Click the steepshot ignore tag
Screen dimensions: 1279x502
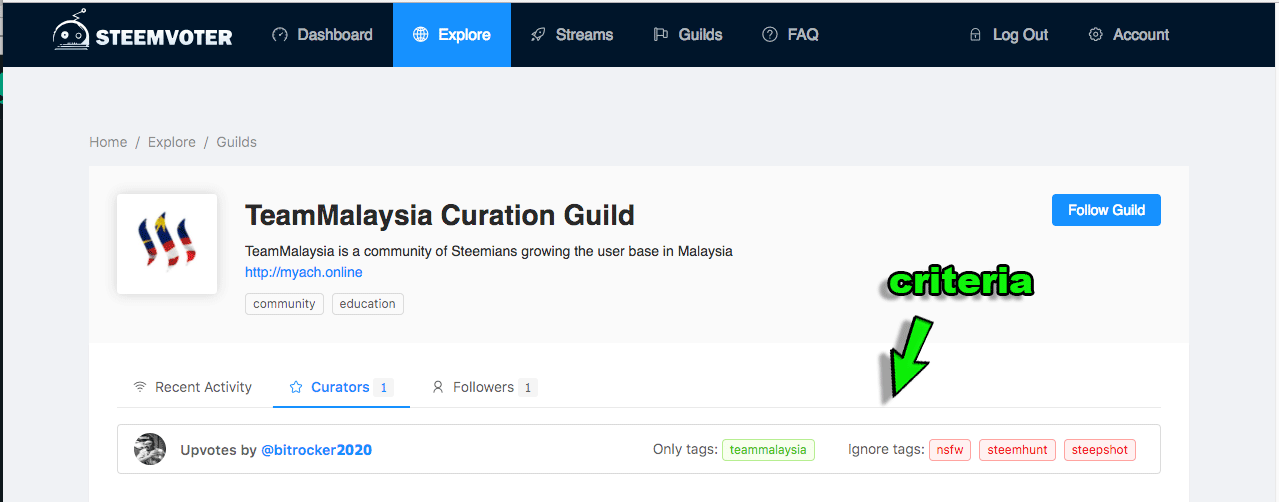click(x=1100, y=450)
